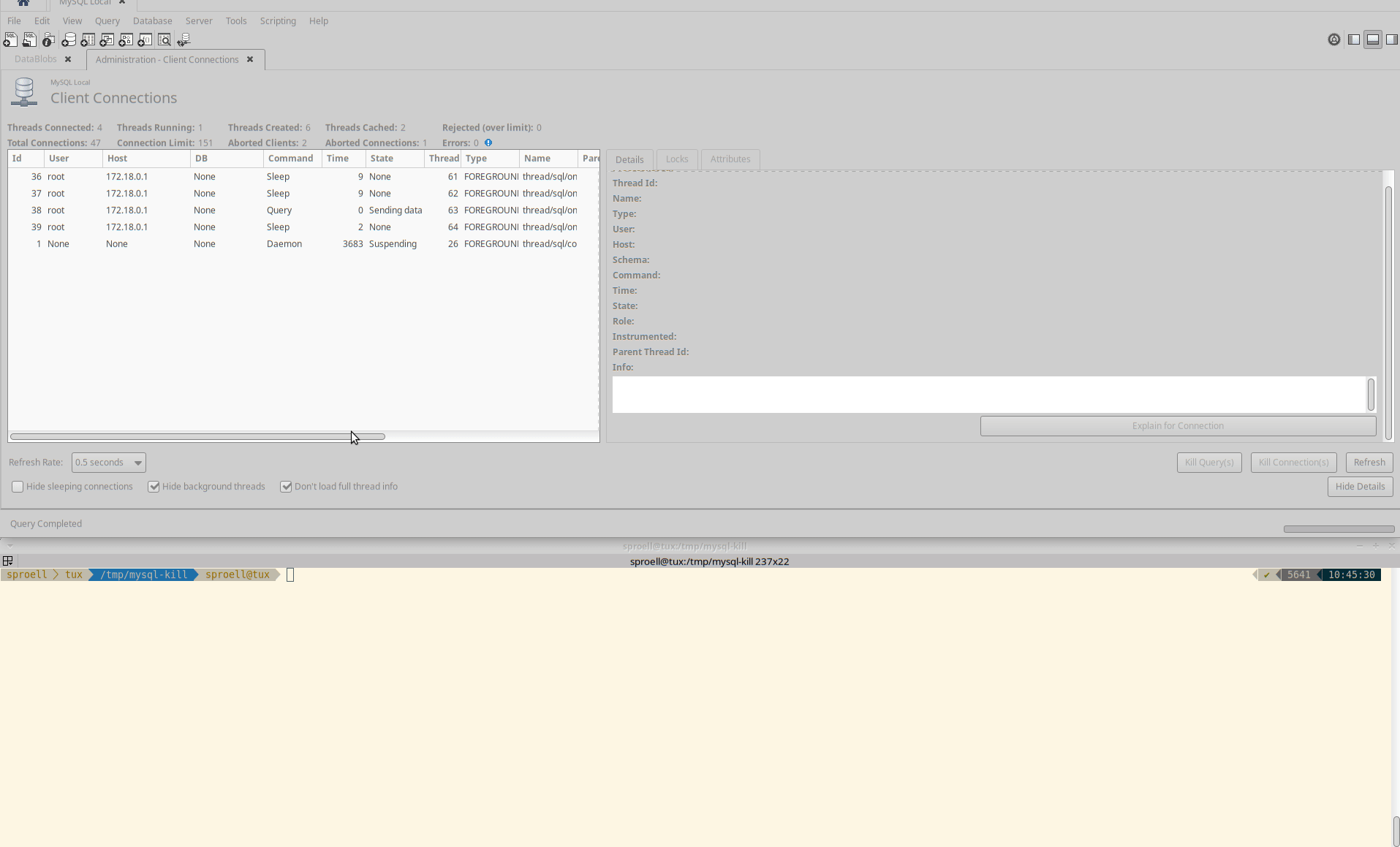The image size is (1400, 847).
Task: Click the terminal split-pane icon
Action: [8, 561]
